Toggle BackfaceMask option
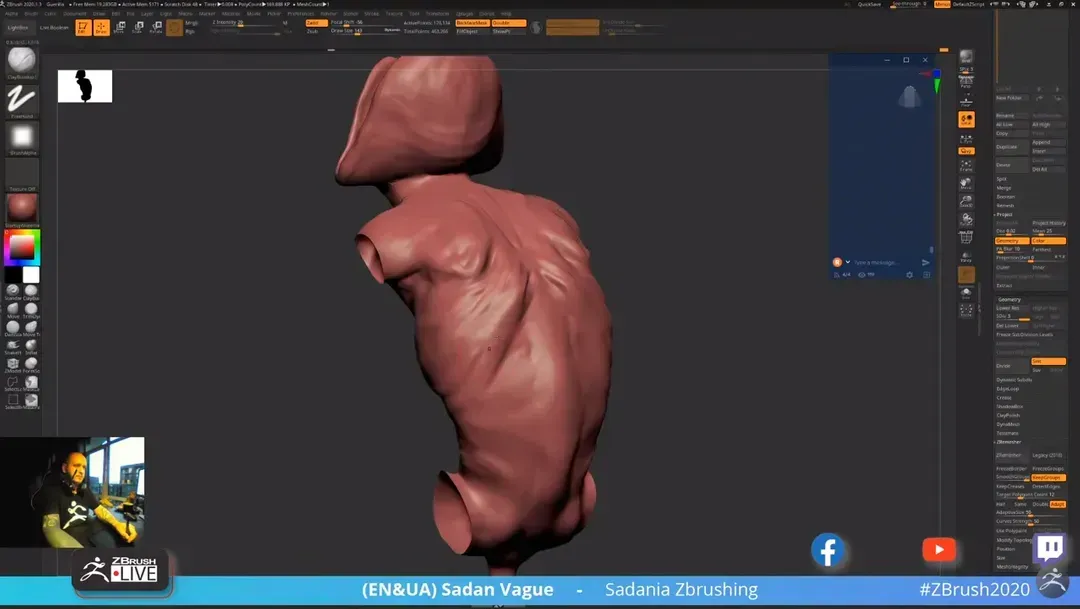The height and width of the screenshot is (609, 1080). click(x=471, y=22)
